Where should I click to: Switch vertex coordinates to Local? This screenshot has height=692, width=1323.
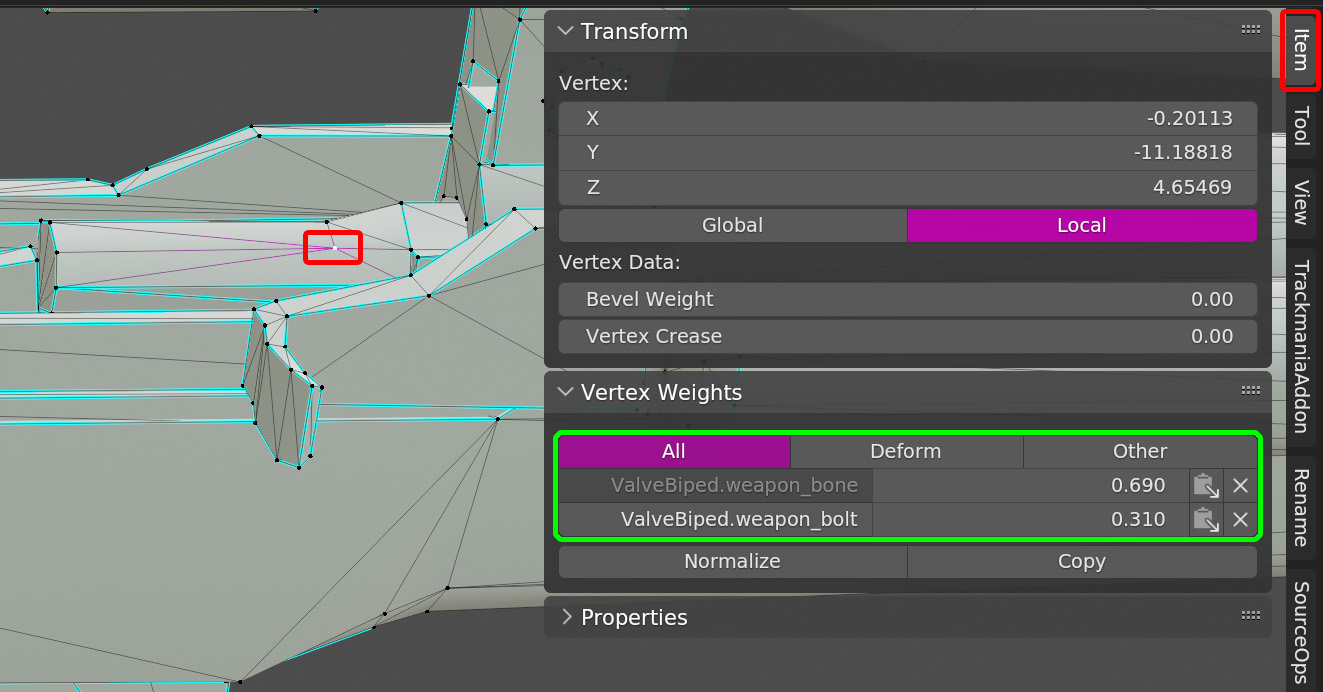pos(1082,225)
